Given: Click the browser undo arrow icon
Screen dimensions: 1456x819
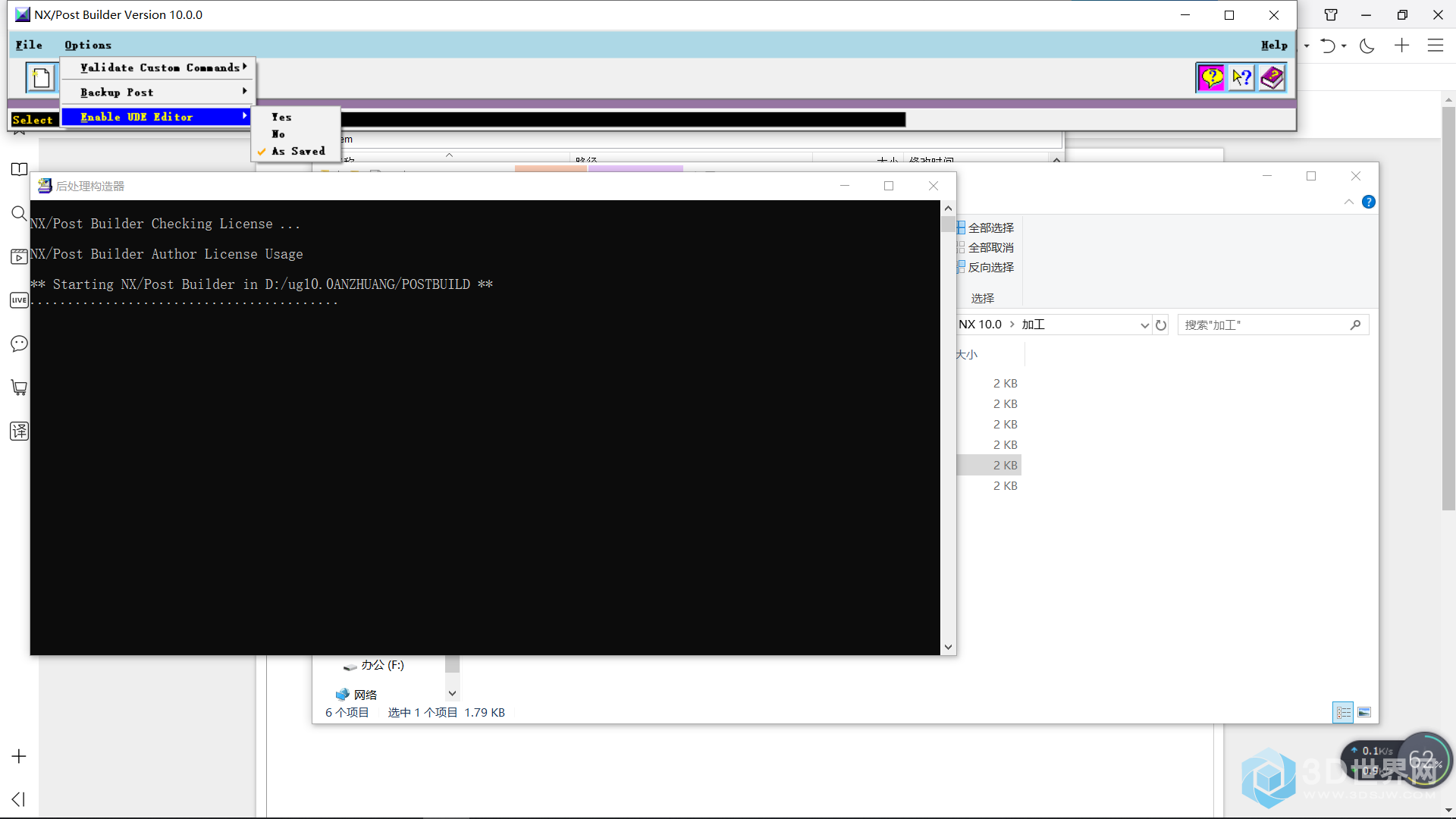Looking at the screenshot, I should point(1328,45).
